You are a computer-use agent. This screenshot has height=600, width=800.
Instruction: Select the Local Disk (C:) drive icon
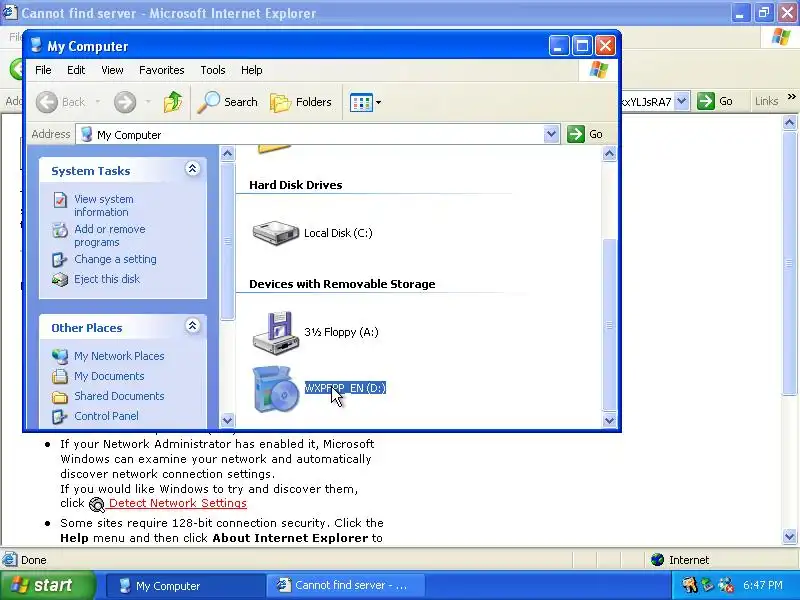(x=276, y=233)
